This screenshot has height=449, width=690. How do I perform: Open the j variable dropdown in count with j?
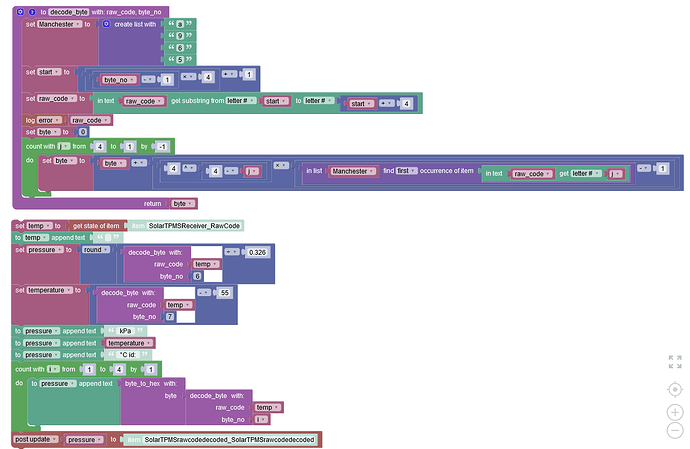click(x=64, y=146)
